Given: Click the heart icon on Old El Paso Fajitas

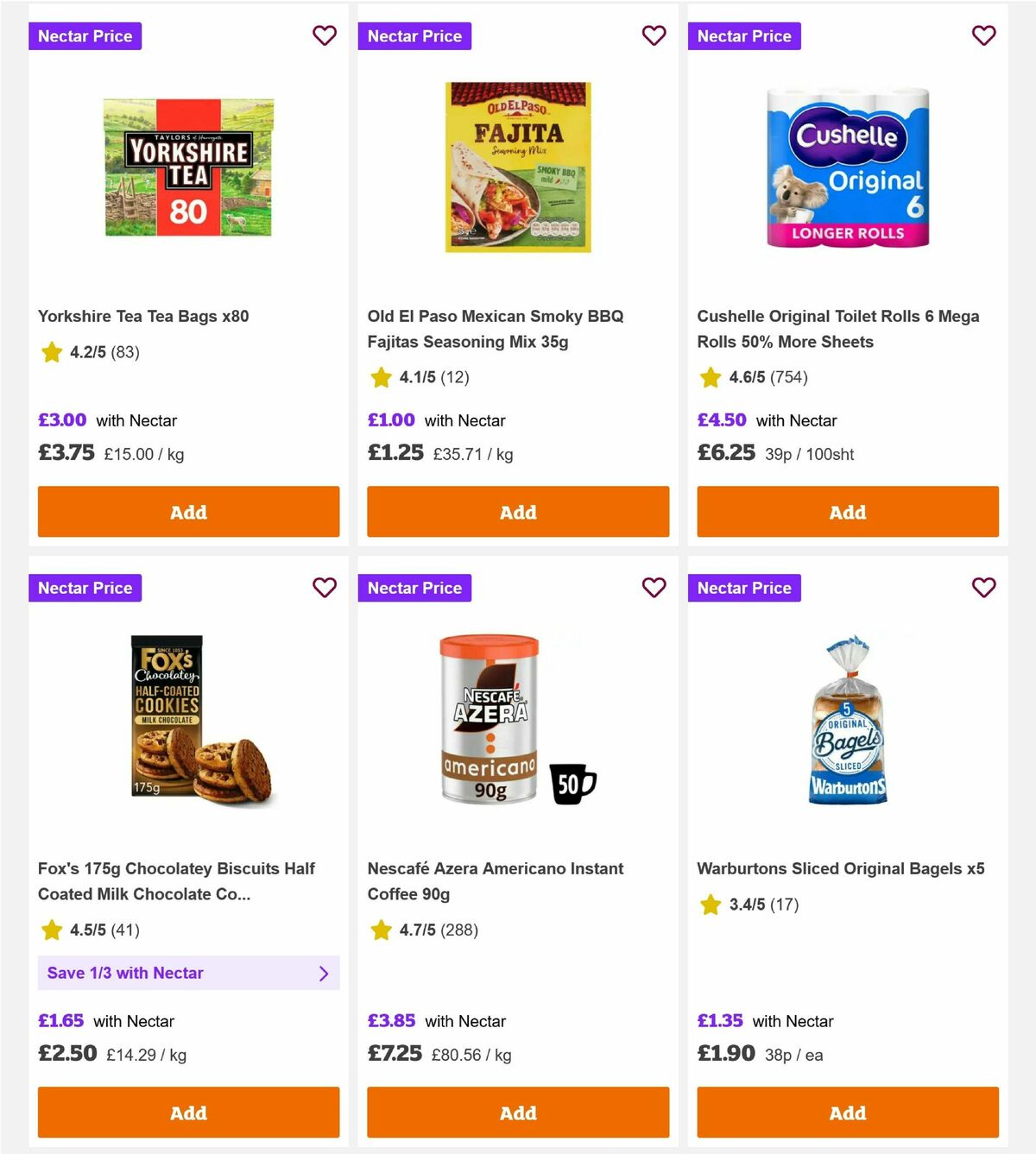Looking at the screenshot, I should pos(654,35).
